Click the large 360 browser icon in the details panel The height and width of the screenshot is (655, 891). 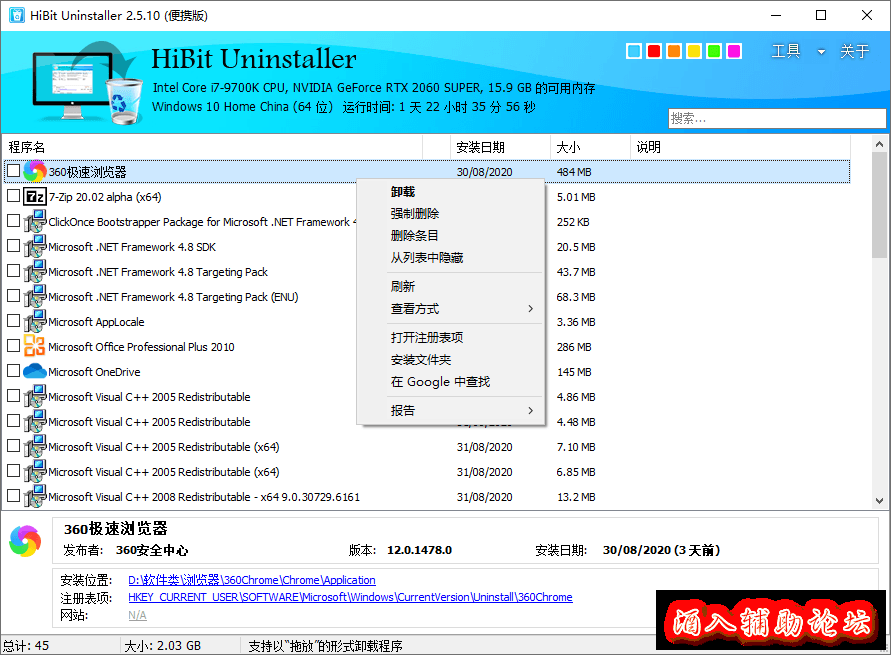(x=26, y=541)
